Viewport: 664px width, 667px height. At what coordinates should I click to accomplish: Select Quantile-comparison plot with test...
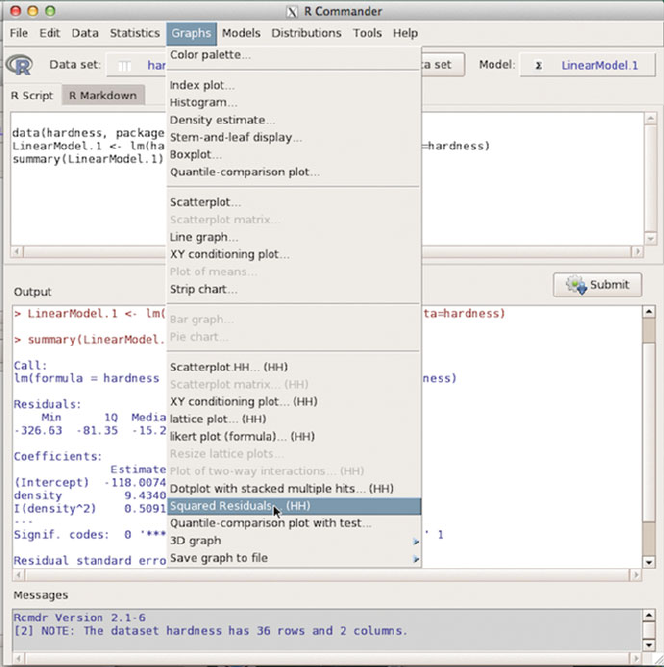[x=294, y=523]
